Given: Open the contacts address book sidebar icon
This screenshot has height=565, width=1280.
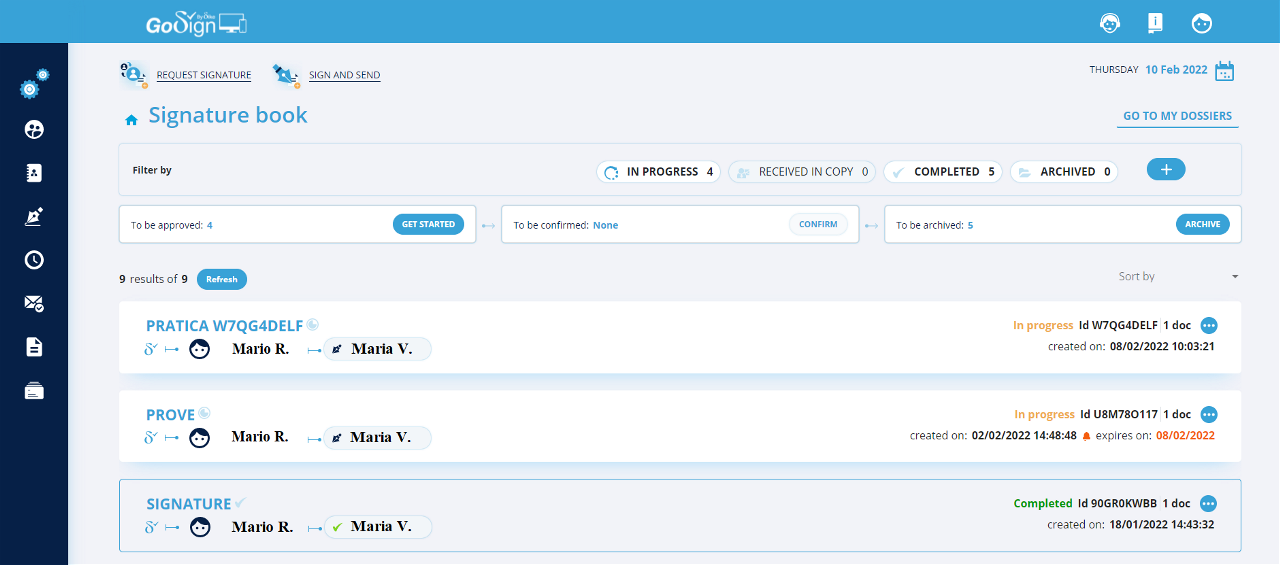Looking at the screenshot, I should [34, 173].
